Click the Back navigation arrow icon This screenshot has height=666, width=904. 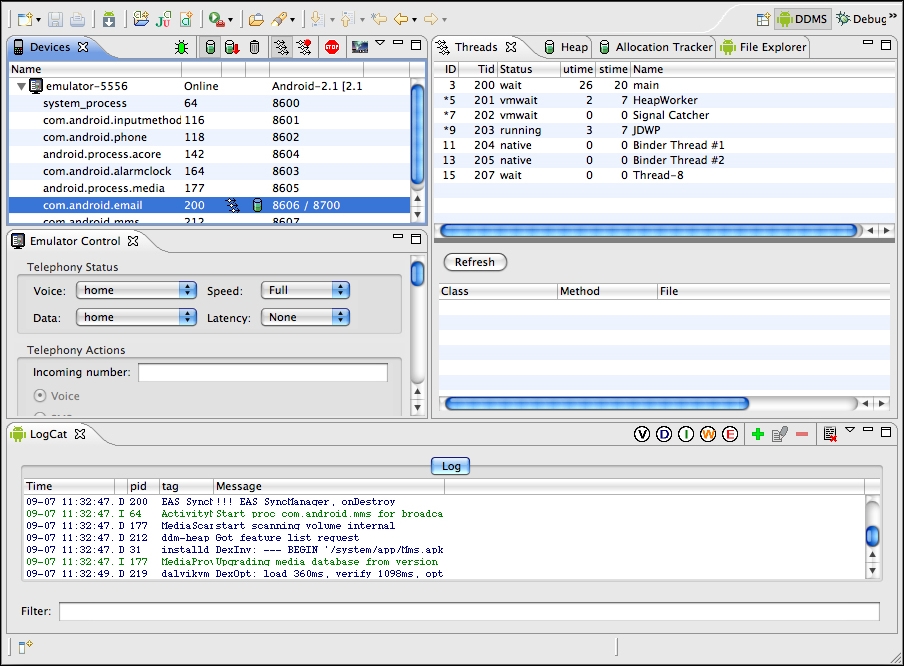401,20
